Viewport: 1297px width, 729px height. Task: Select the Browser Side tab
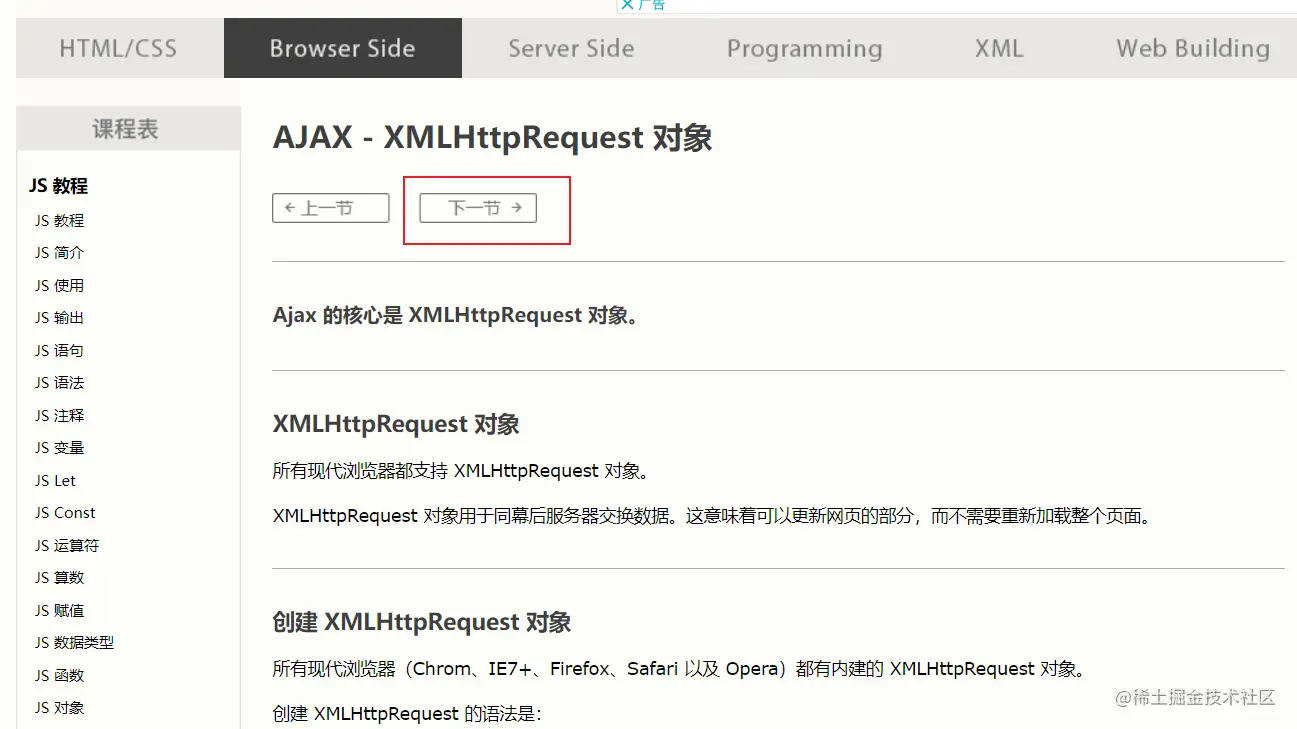pos(342,48)
